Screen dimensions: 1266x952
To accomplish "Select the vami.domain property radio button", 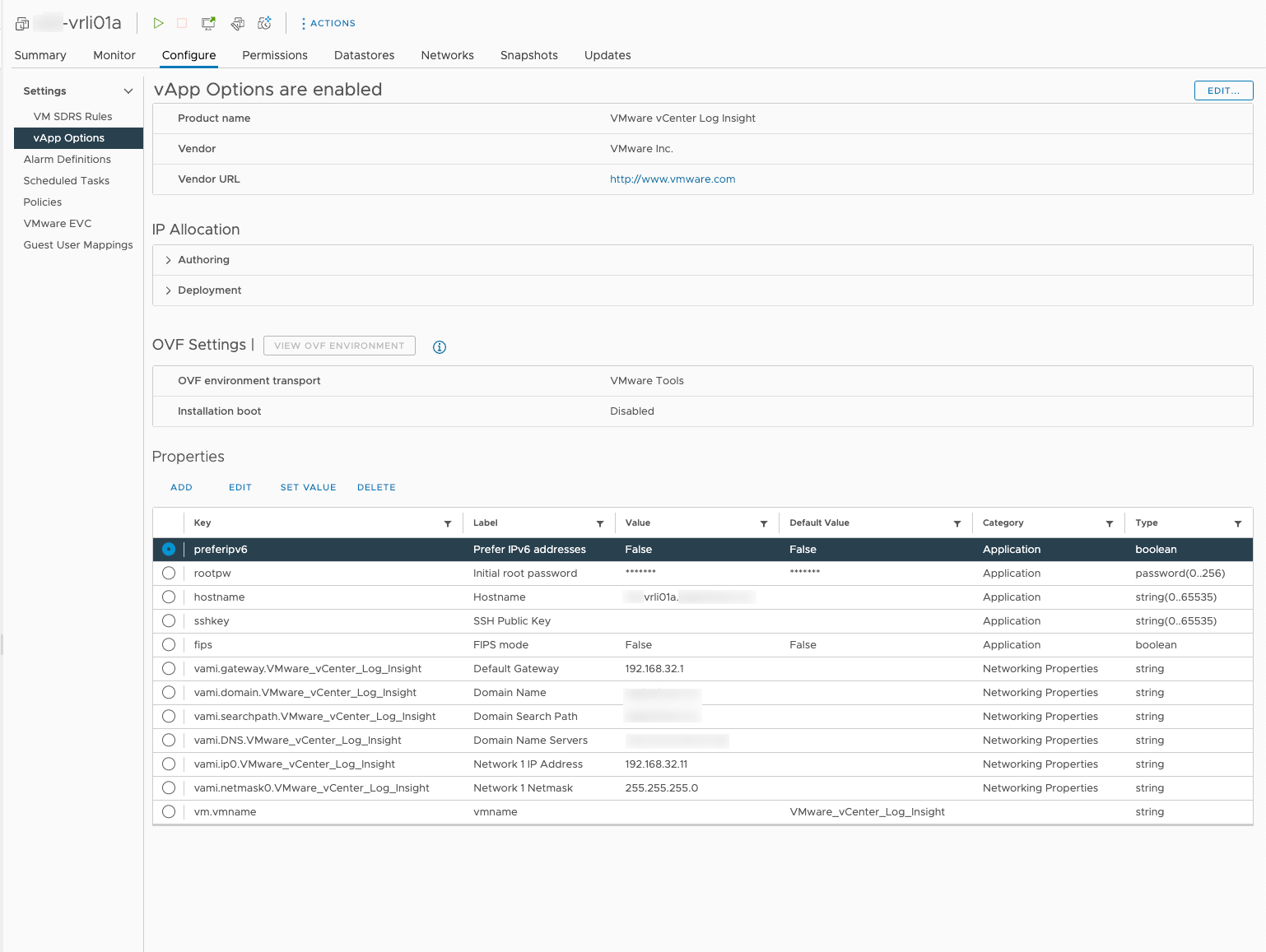I will [x=169, y=692].
